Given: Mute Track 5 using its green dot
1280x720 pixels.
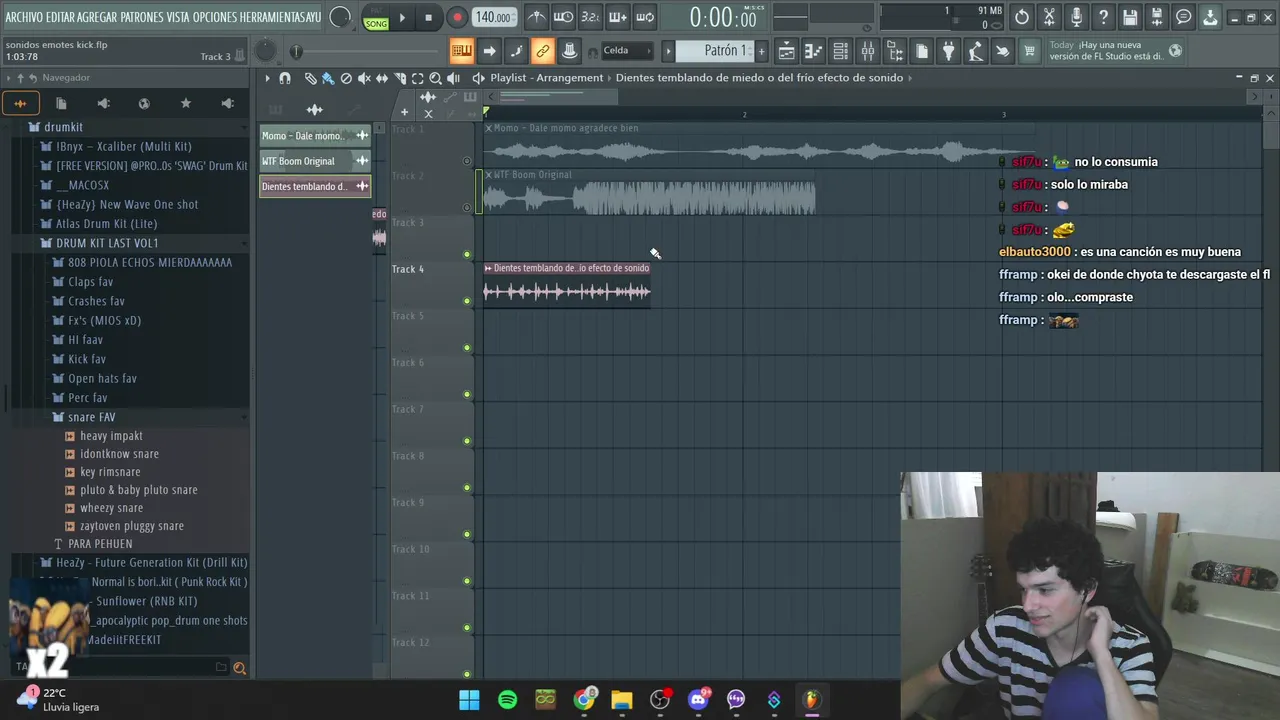Looking at the screenshot, I should (x=467, y=348).
